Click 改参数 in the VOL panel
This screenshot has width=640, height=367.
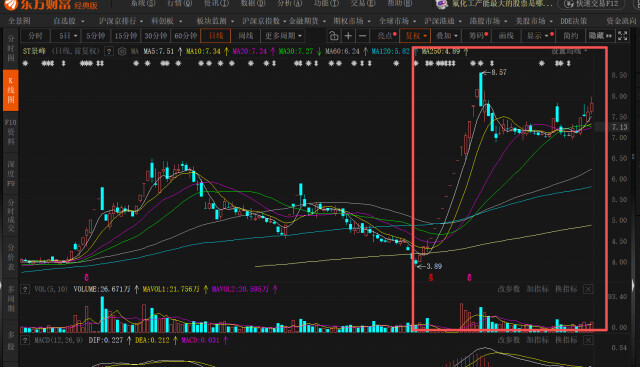[509, 289]
